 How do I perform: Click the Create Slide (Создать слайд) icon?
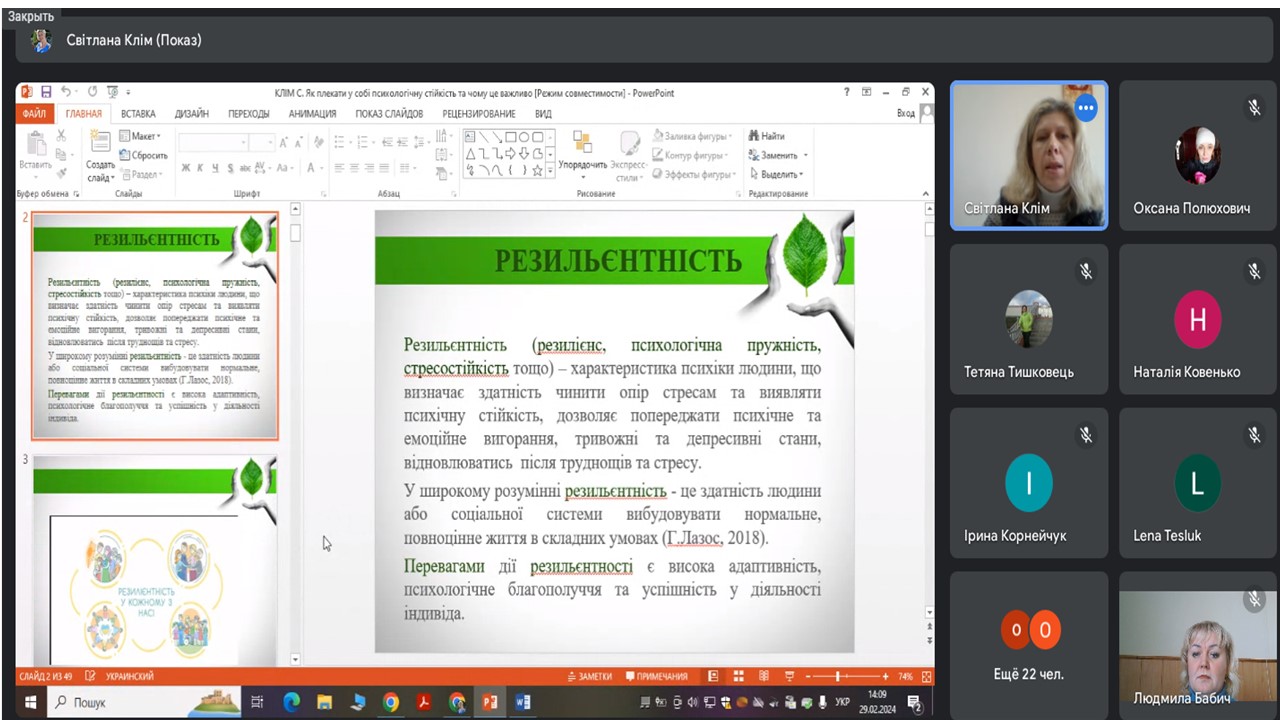(100, 146)
